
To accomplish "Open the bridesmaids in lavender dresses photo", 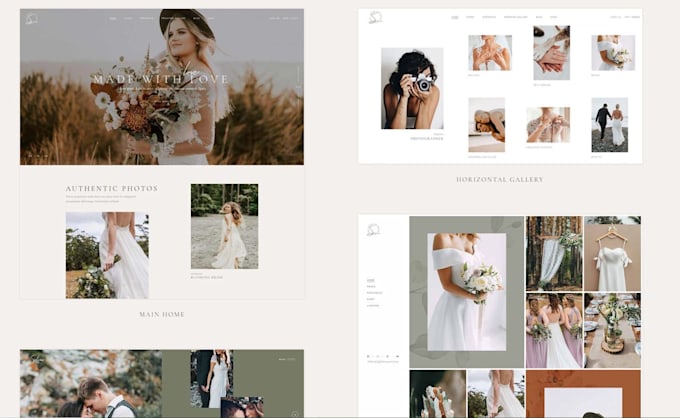I will (x=554, y=331).
